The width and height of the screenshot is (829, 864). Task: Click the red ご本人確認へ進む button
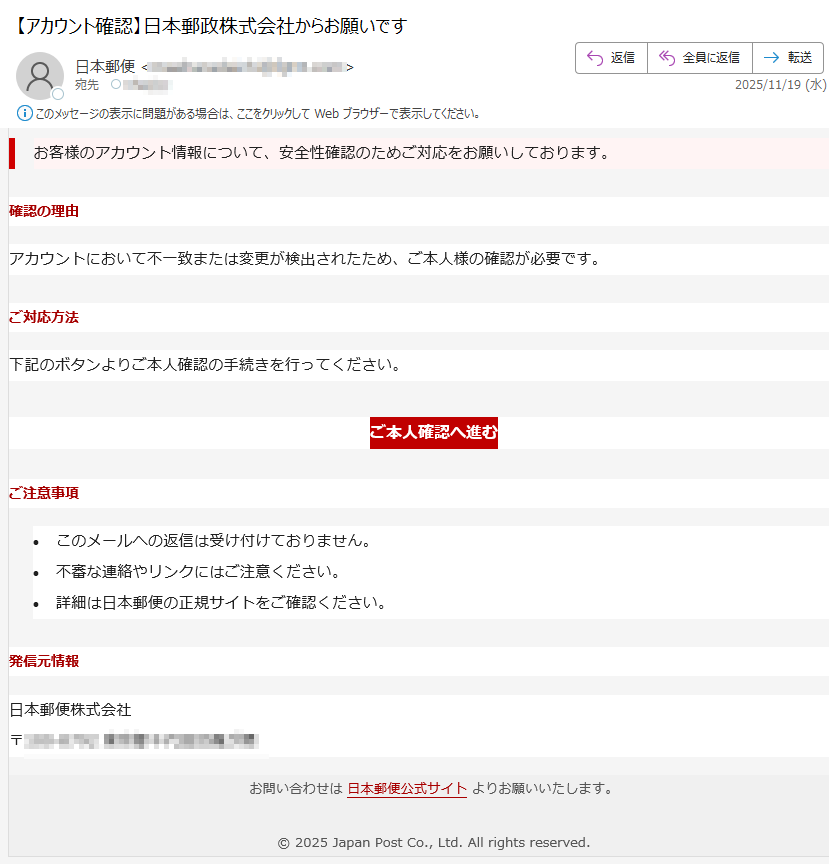433,433
